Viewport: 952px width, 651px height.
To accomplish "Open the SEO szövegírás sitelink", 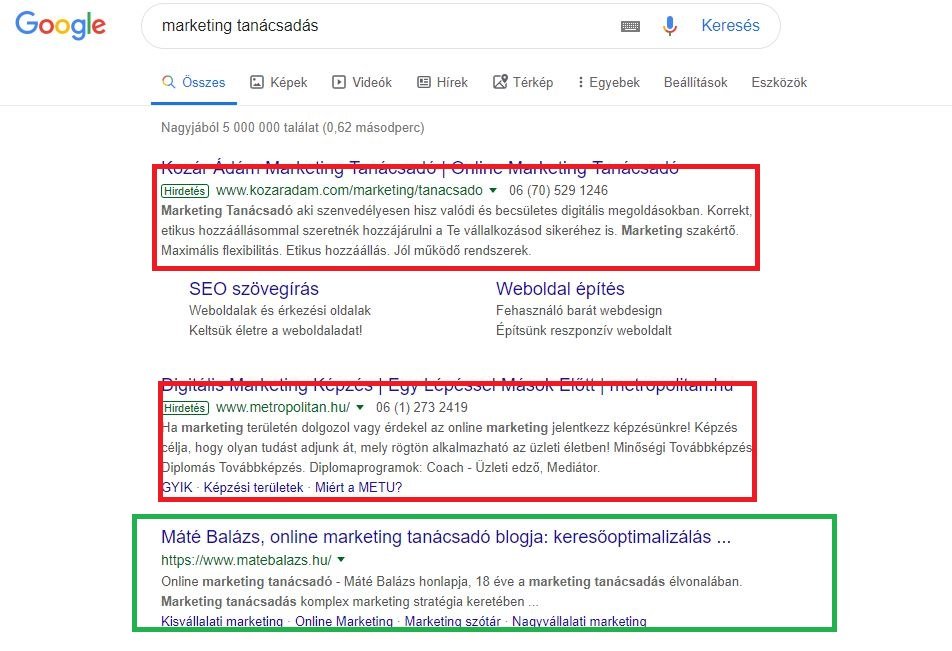I will click(254, 288).
